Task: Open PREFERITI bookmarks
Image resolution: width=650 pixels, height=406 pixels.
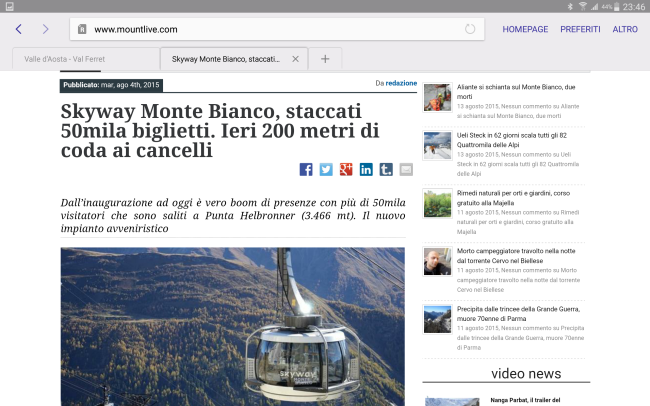Action: (580, 29)
